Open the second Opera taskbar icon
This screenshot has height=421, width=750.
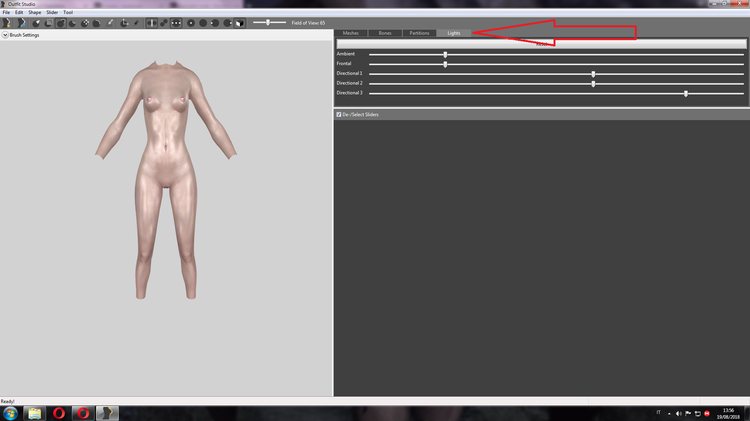coord(83,413)
